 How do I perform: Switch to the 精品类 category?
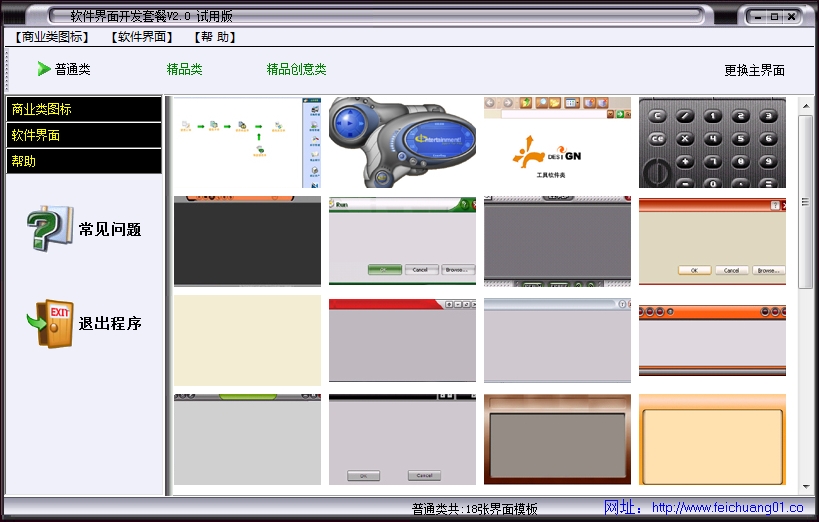(184, 69)
